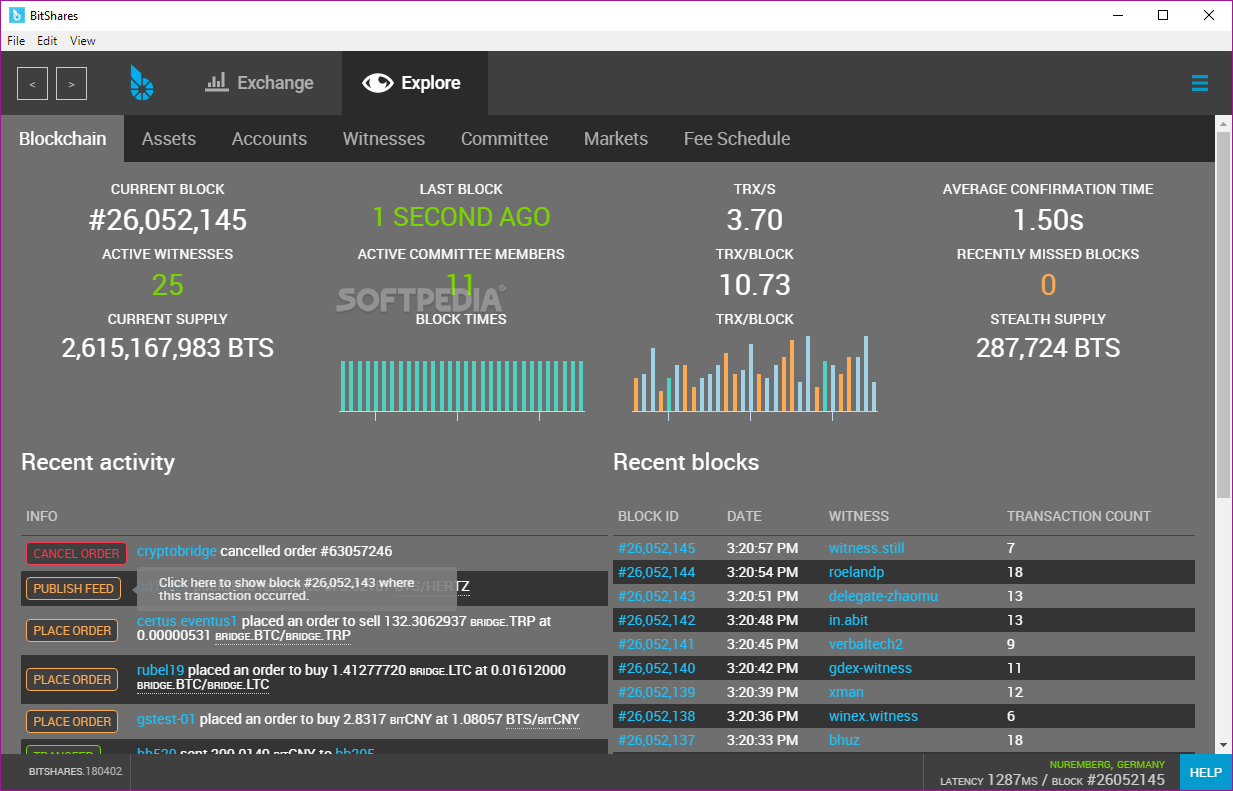Open block #26,052,139 link
This screenshot has width=1233, height=791.
click(656, 692)
